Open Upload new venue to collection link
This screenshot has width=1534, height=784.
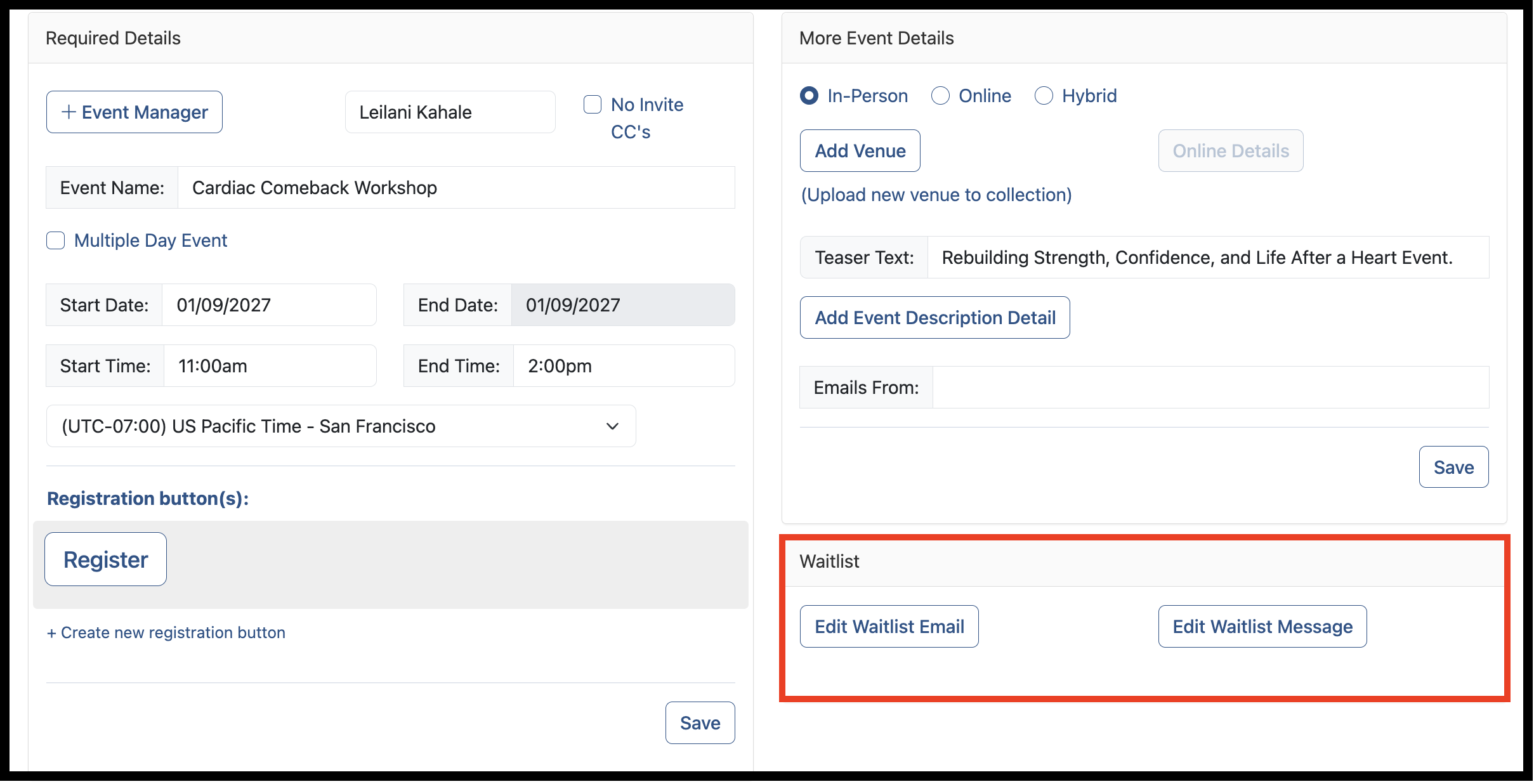point(936,195)
